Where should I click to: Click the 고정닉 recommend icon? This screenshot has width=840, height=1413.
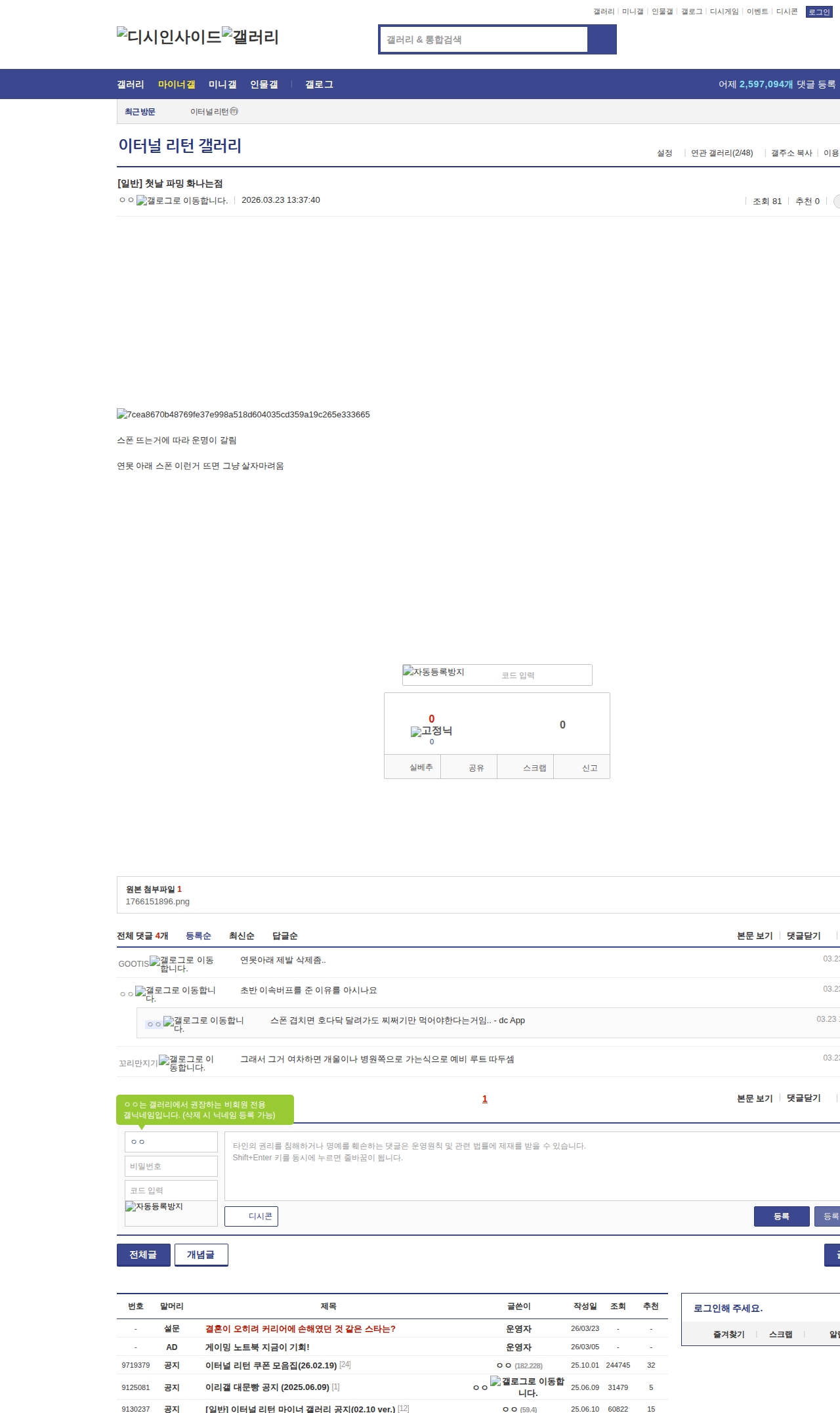(431, 731)
